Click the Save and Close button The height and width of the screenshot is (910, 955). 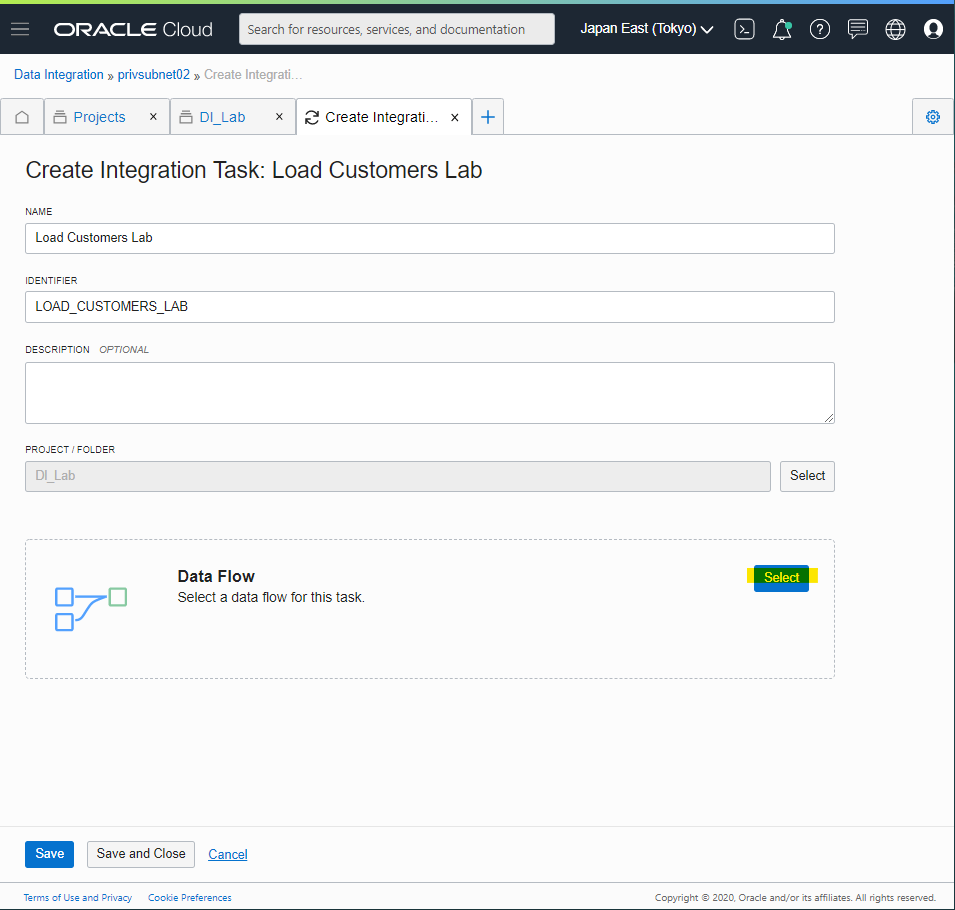click(141, 854)
